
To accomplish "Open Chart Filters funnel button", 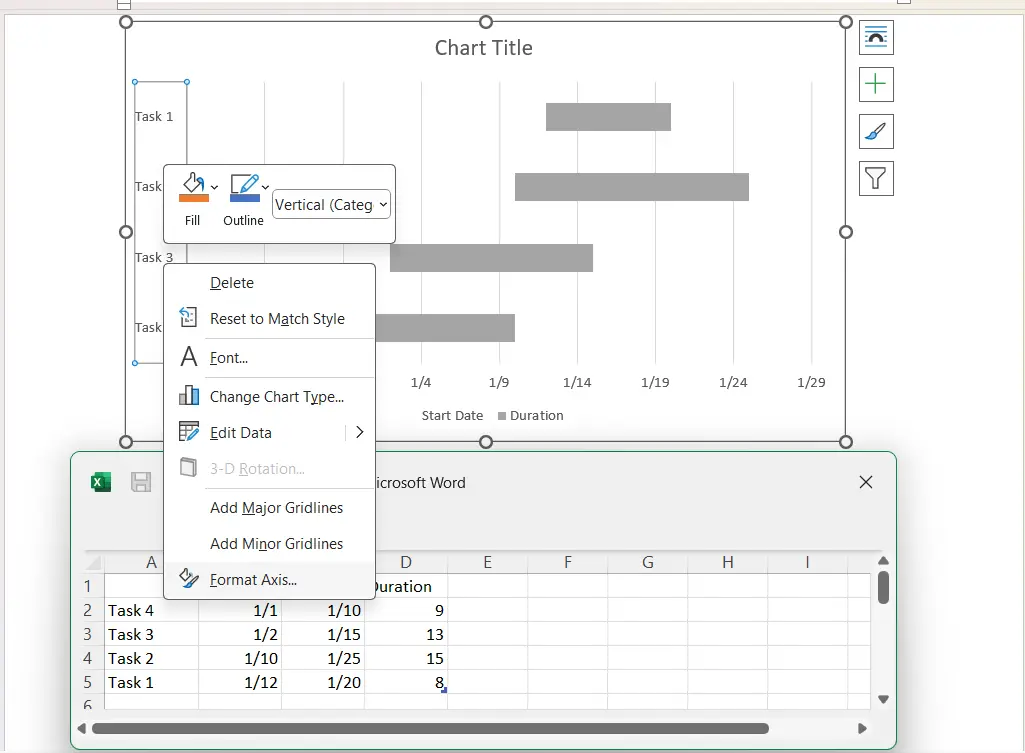I will click(876, 178).
